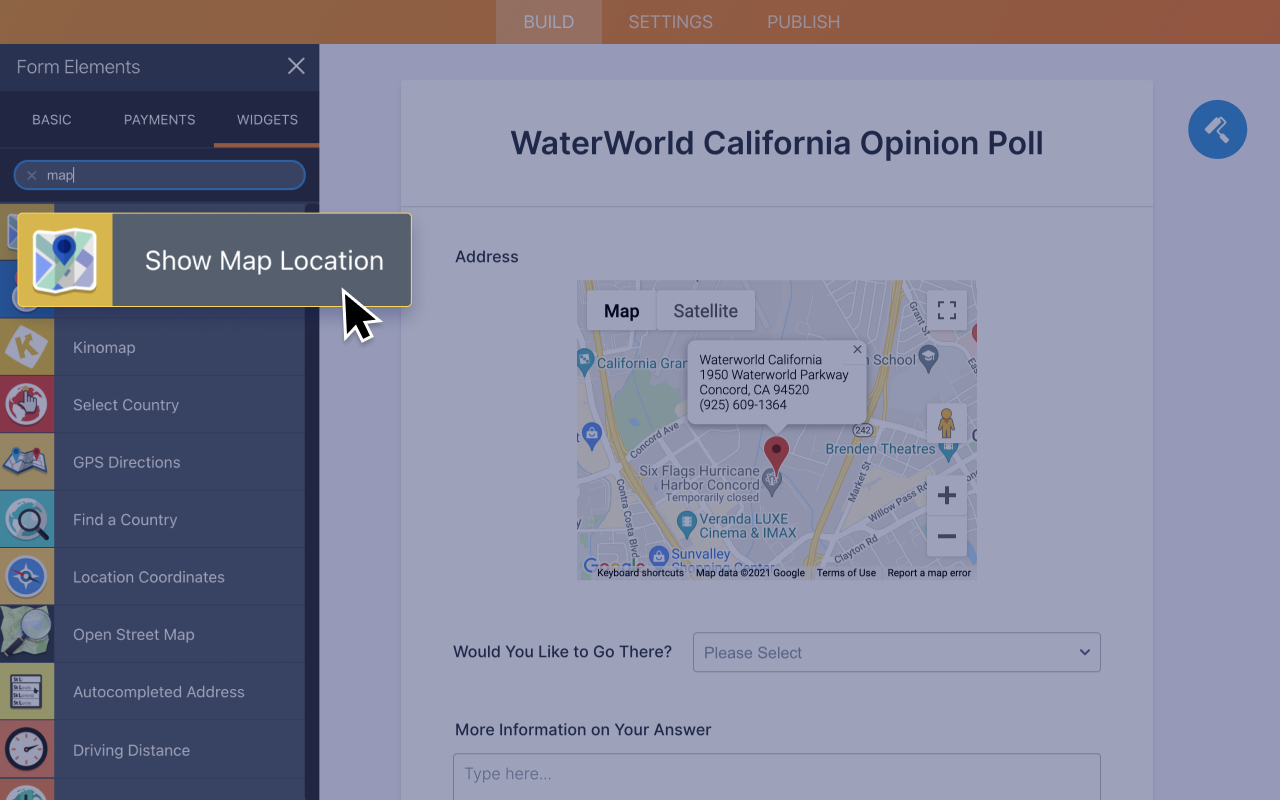Switch to the BASIC elements tab

pos(51,119)
